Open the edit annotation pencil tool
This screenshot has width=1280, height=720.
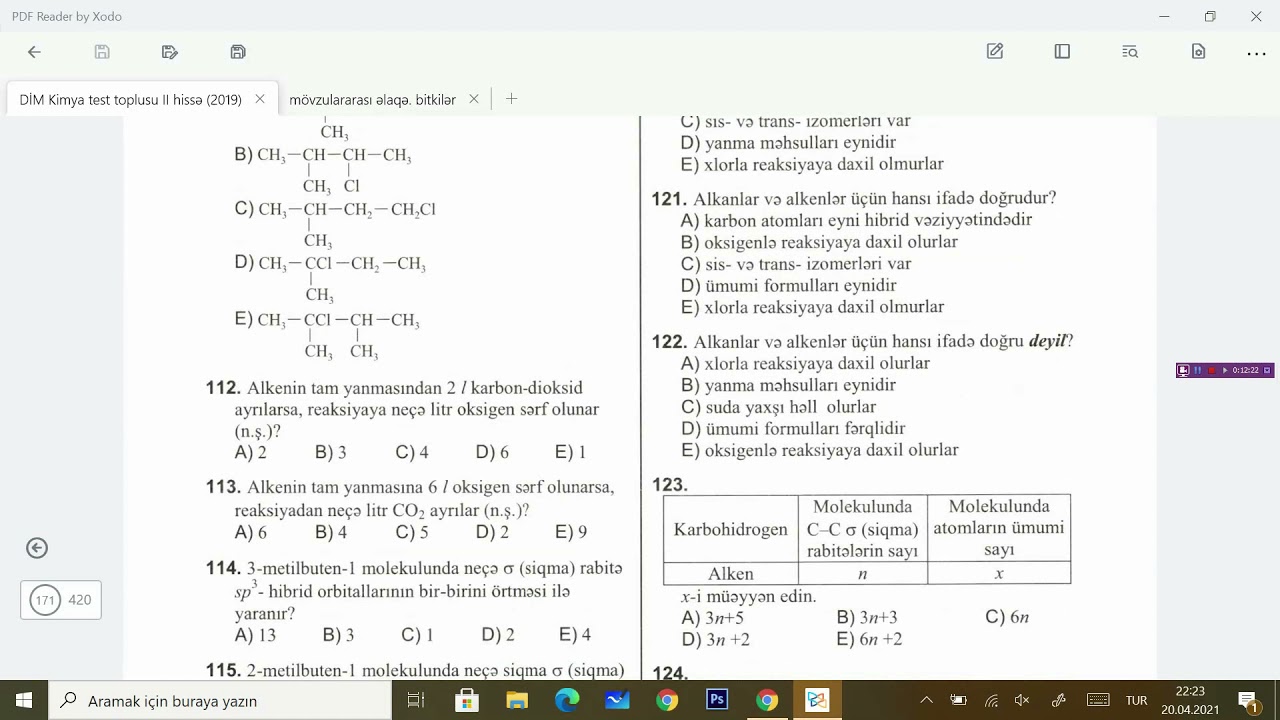pos(995,52)
